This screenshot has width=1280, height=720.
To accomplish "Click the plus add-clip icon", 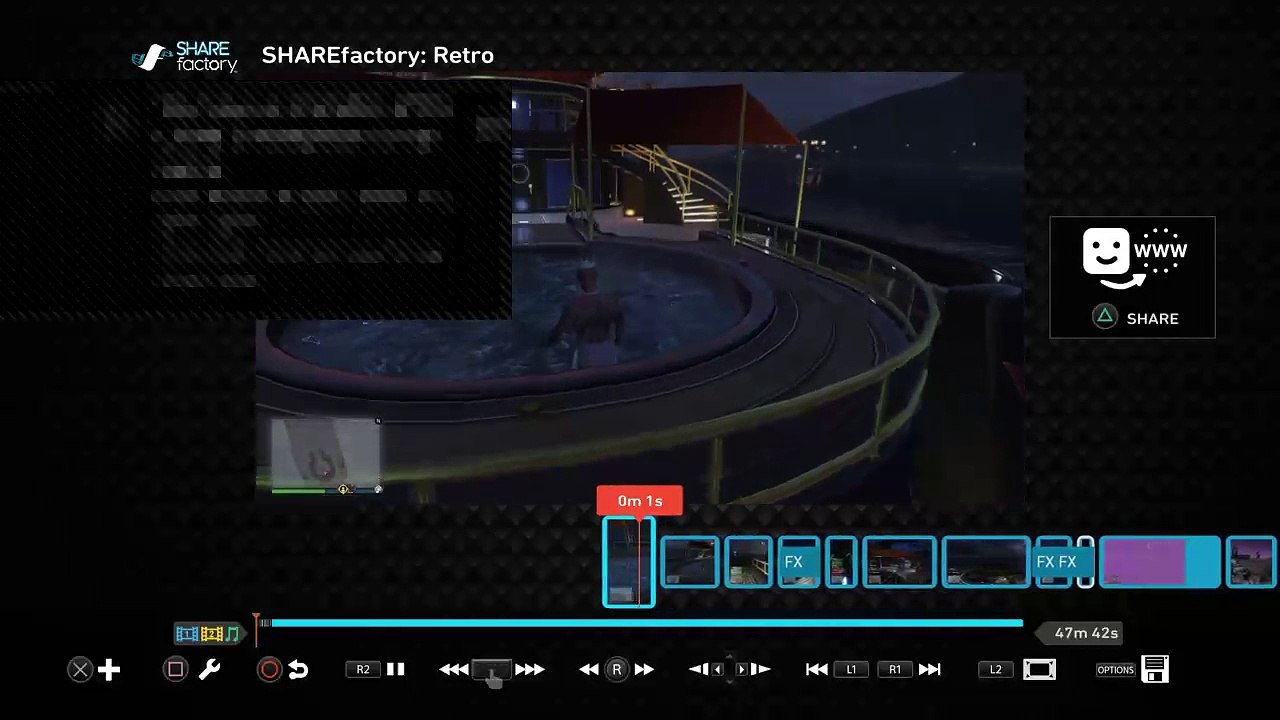I will pyautogui.click(x=109, y=670).
